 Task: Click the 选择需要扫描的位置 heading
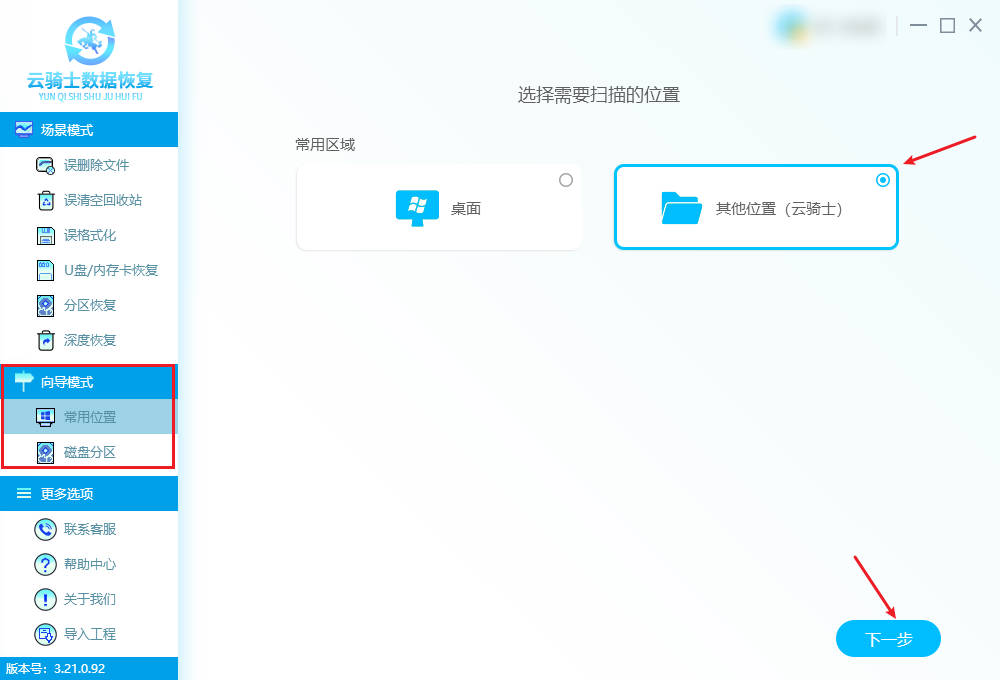pos(598,95)
